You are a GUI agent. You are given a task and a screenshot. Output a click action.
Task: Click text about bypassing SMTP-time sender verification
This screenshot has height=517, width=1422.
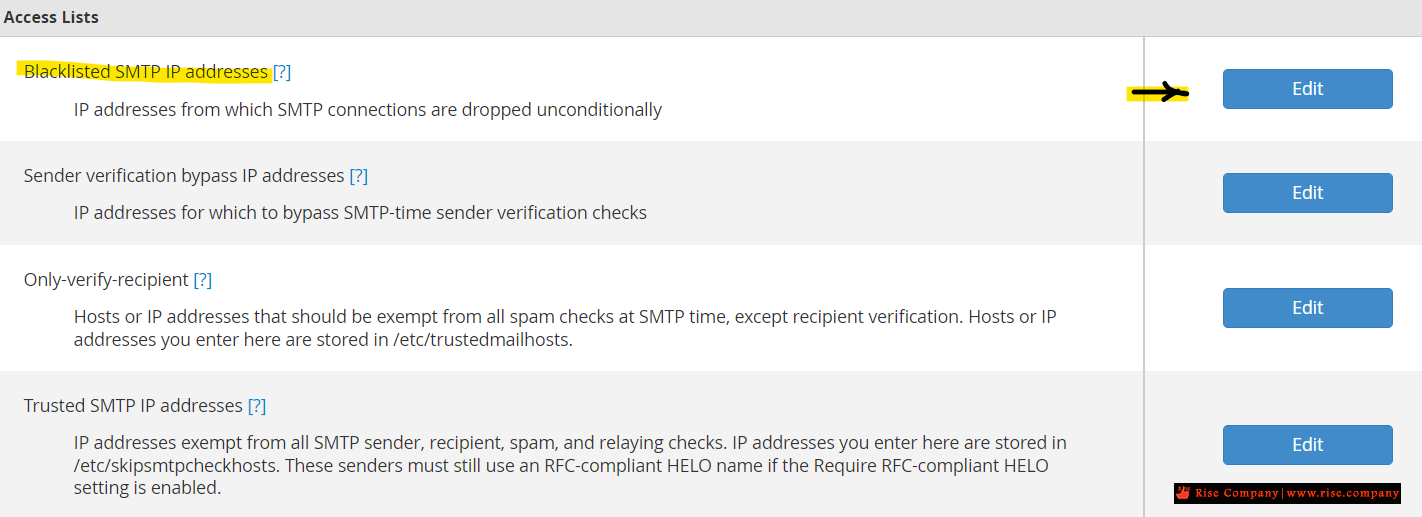tap(360, 213)
